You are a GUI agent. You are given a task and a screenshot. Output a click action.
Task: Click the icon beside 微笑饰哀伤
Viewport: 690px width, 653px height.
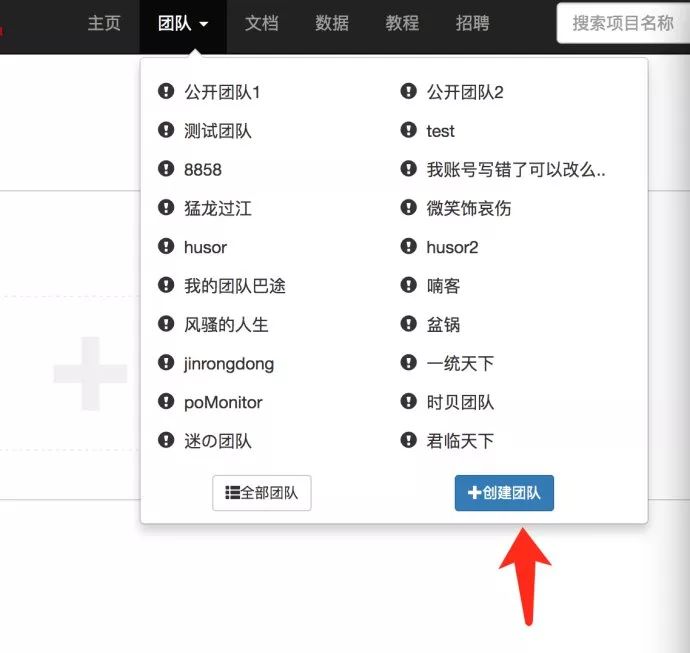click(x=408, y=207)
